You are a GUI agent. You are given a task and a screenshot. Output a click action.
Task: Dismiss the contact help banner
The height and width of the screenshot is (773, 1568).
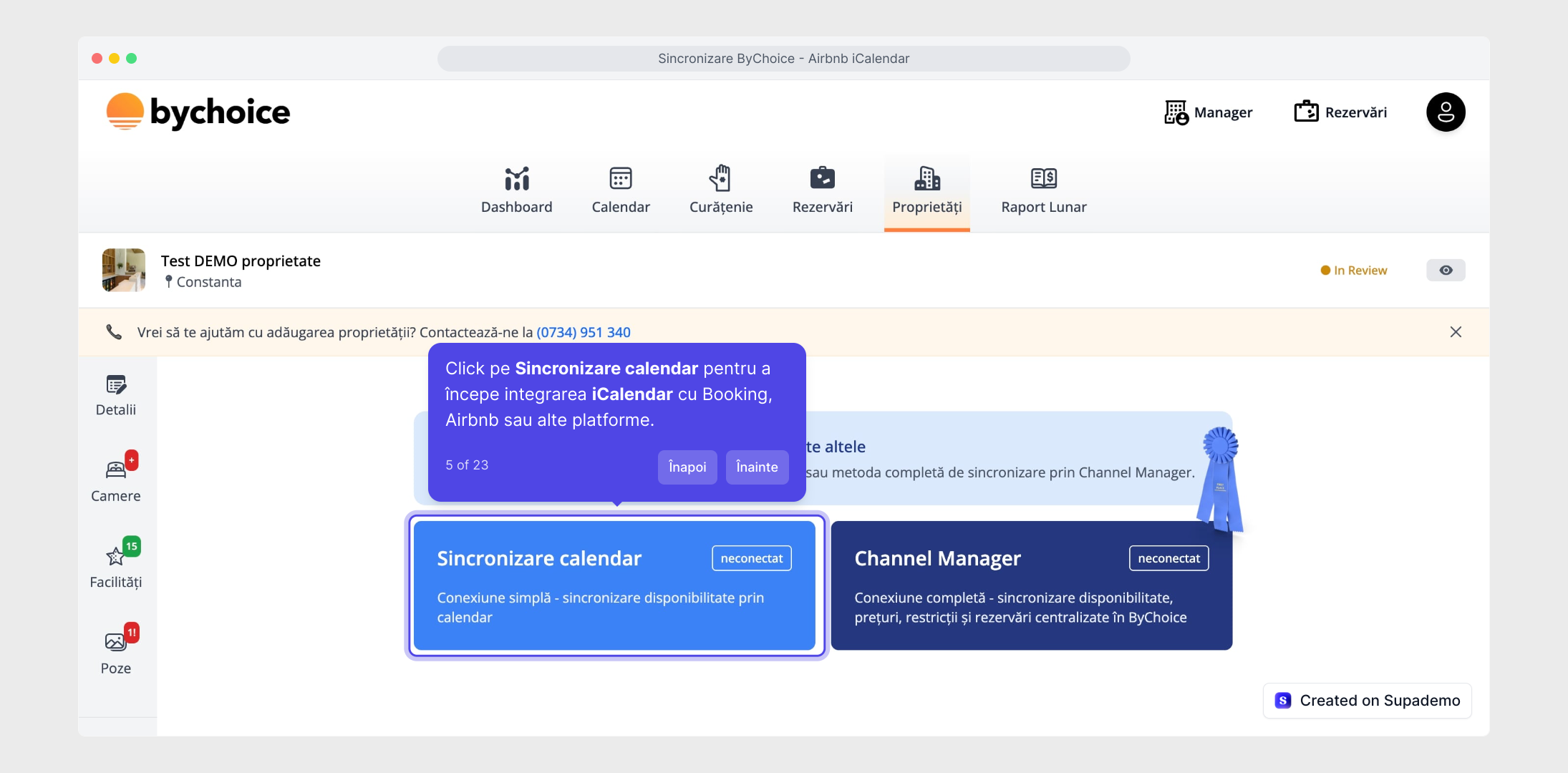pyautogui.click(x=1455, y=332)
